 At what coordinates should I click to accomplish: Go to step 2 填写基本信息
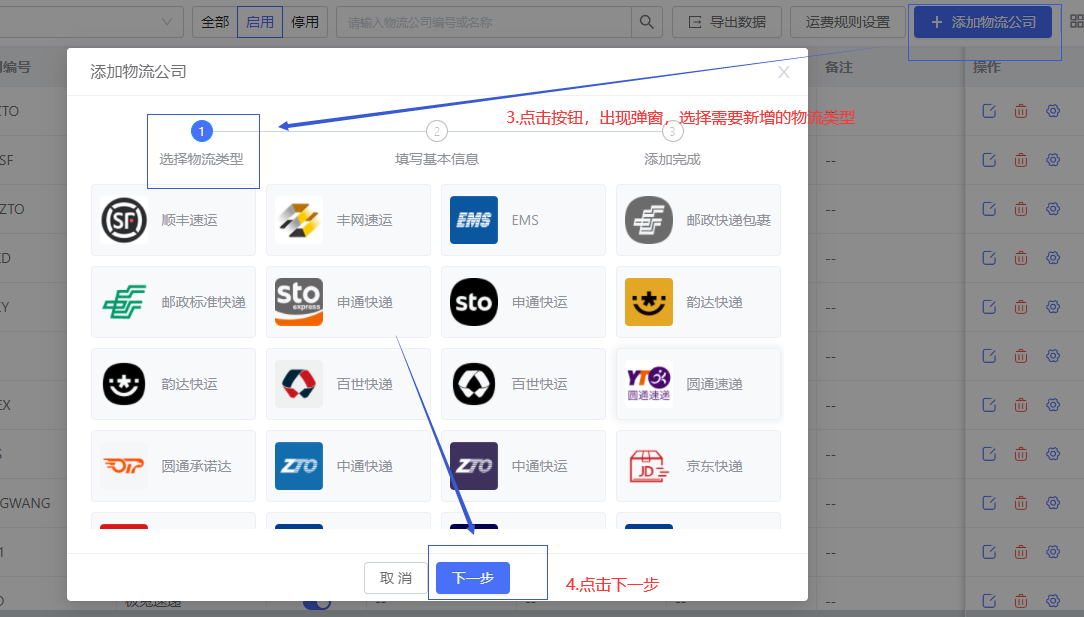(x=436, y=145)
